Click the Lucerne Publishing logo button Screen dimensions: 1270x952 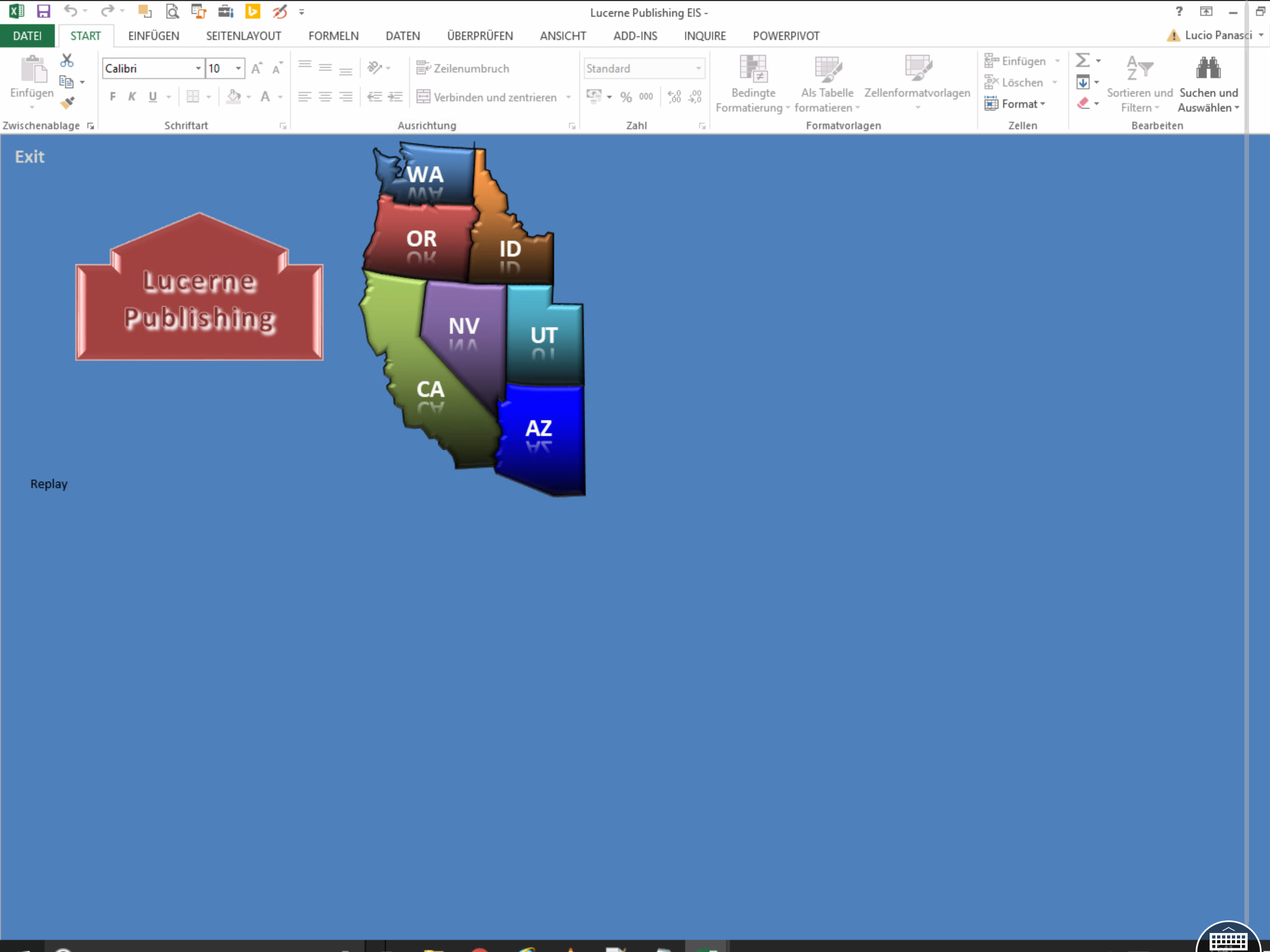click(x=199, y=287)
